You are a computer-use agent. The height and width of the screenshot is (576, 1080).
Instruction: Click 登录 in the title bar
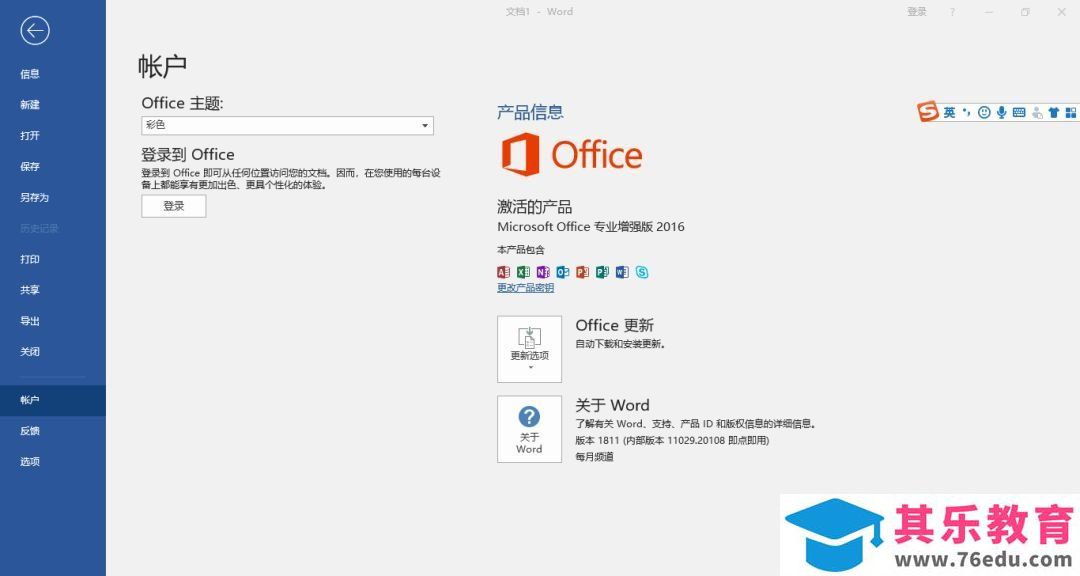917,12
